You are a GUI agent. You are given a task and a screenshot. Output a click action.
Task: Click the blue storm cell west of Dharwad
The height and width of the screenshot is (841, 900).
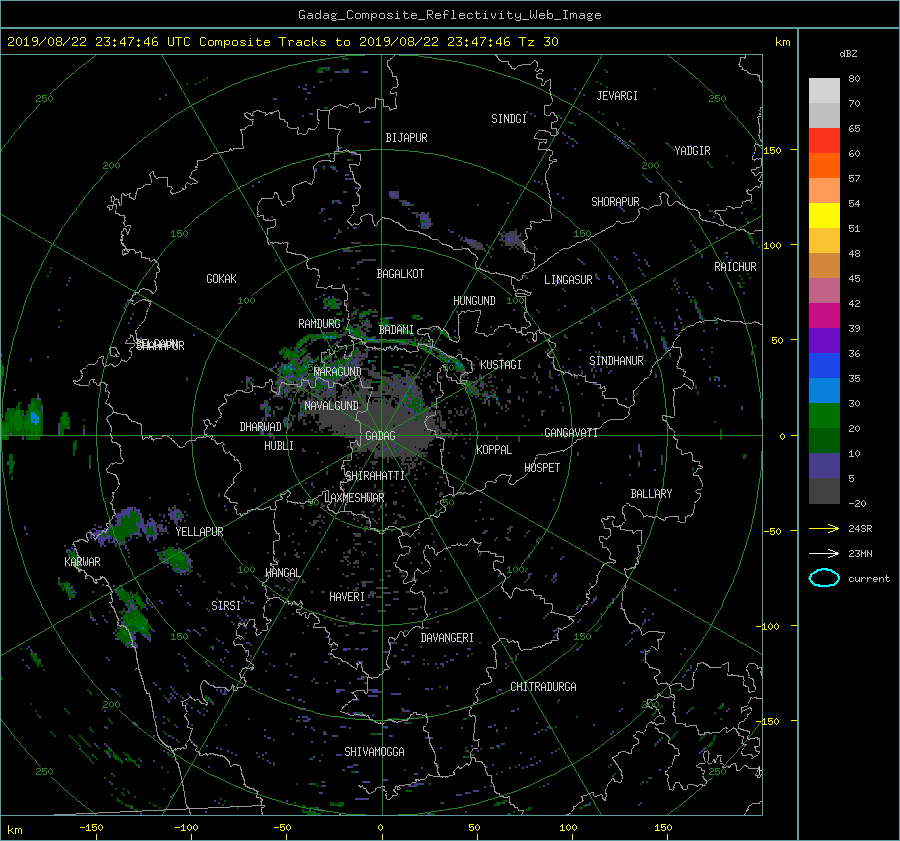pyautogui.click(x=35, y=418)
